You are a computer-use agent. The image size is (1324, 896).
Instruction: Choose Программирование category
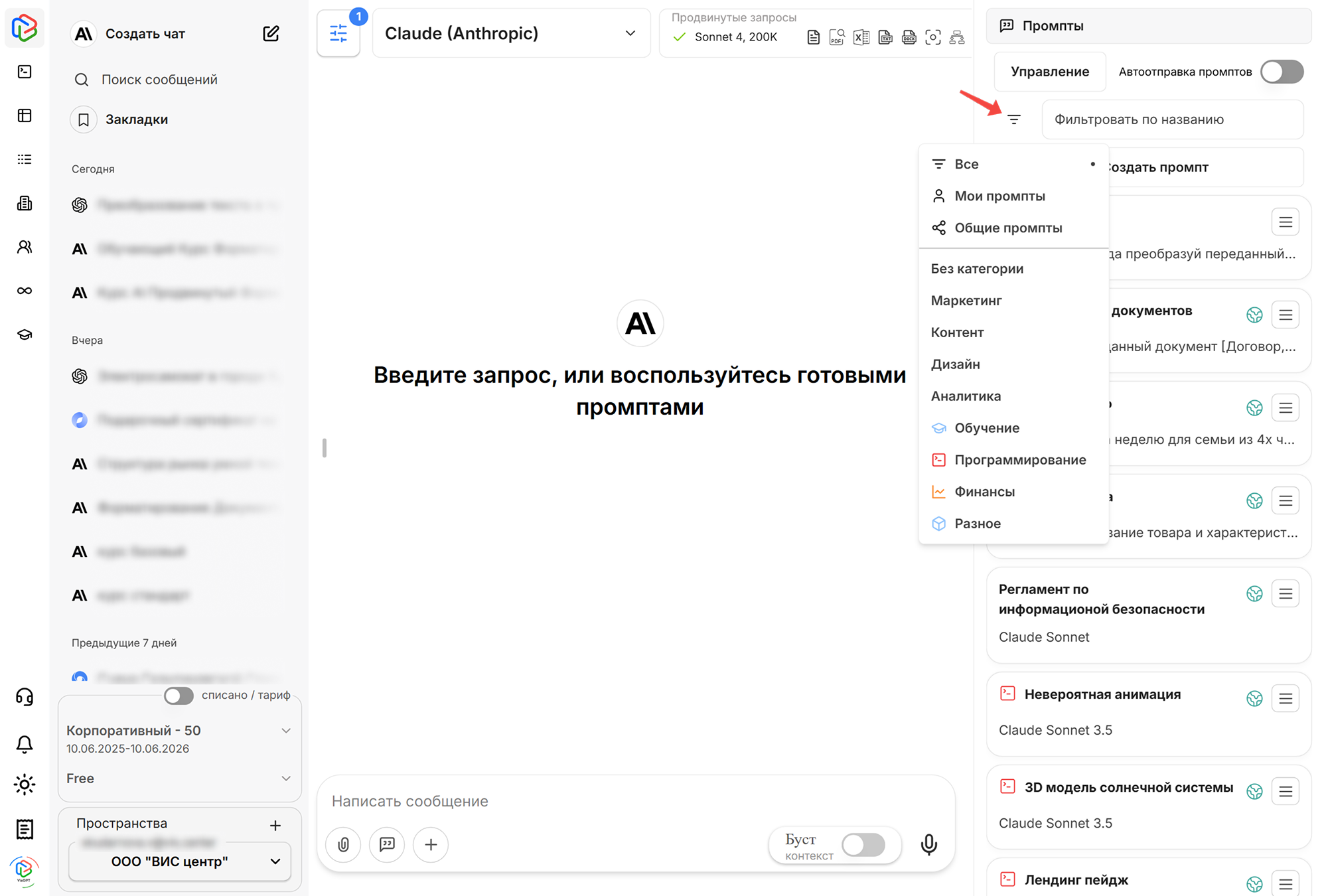coord(1013,460)
